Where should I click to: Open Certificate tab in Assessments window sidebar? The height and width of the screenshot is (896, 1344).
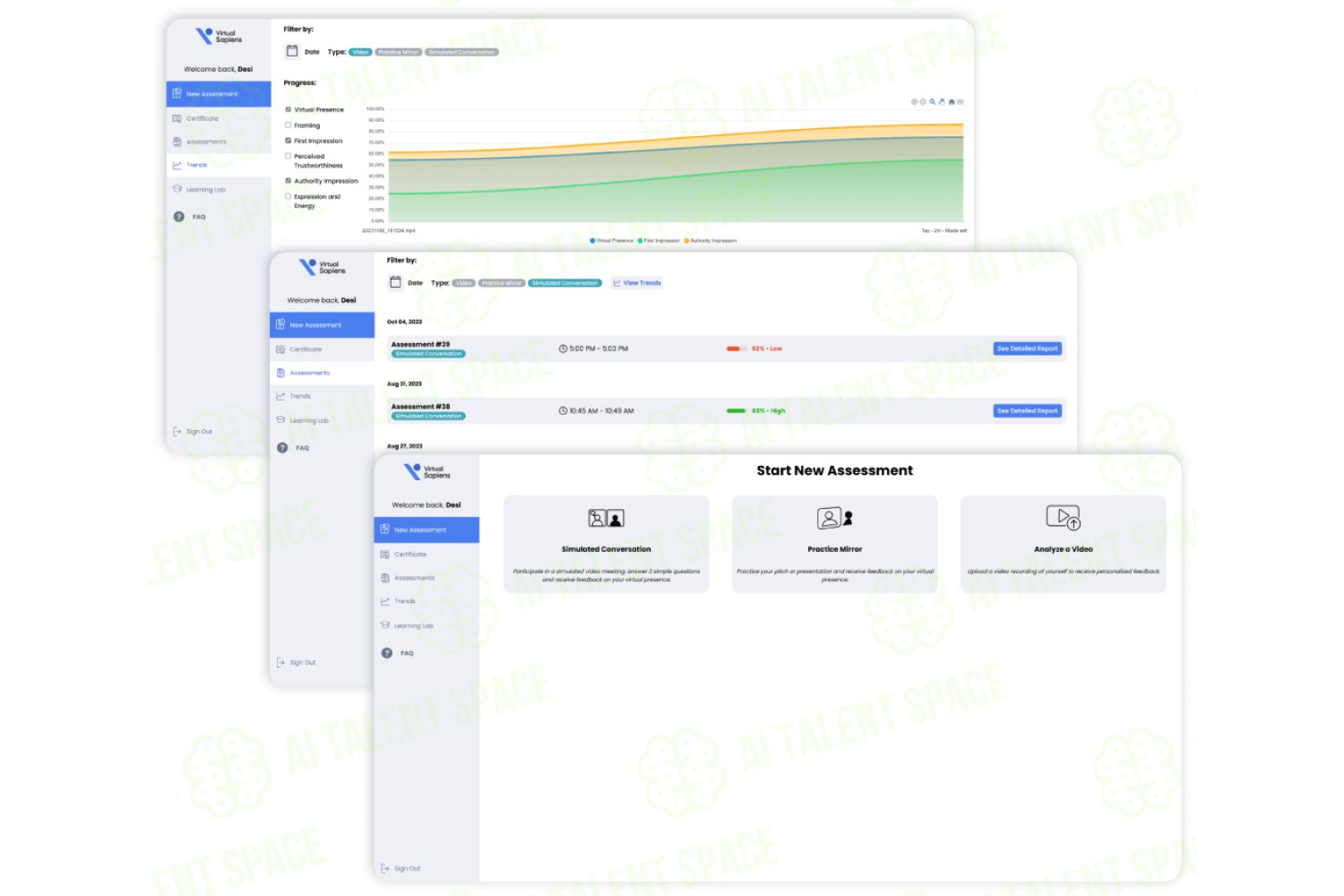point(323,349)
